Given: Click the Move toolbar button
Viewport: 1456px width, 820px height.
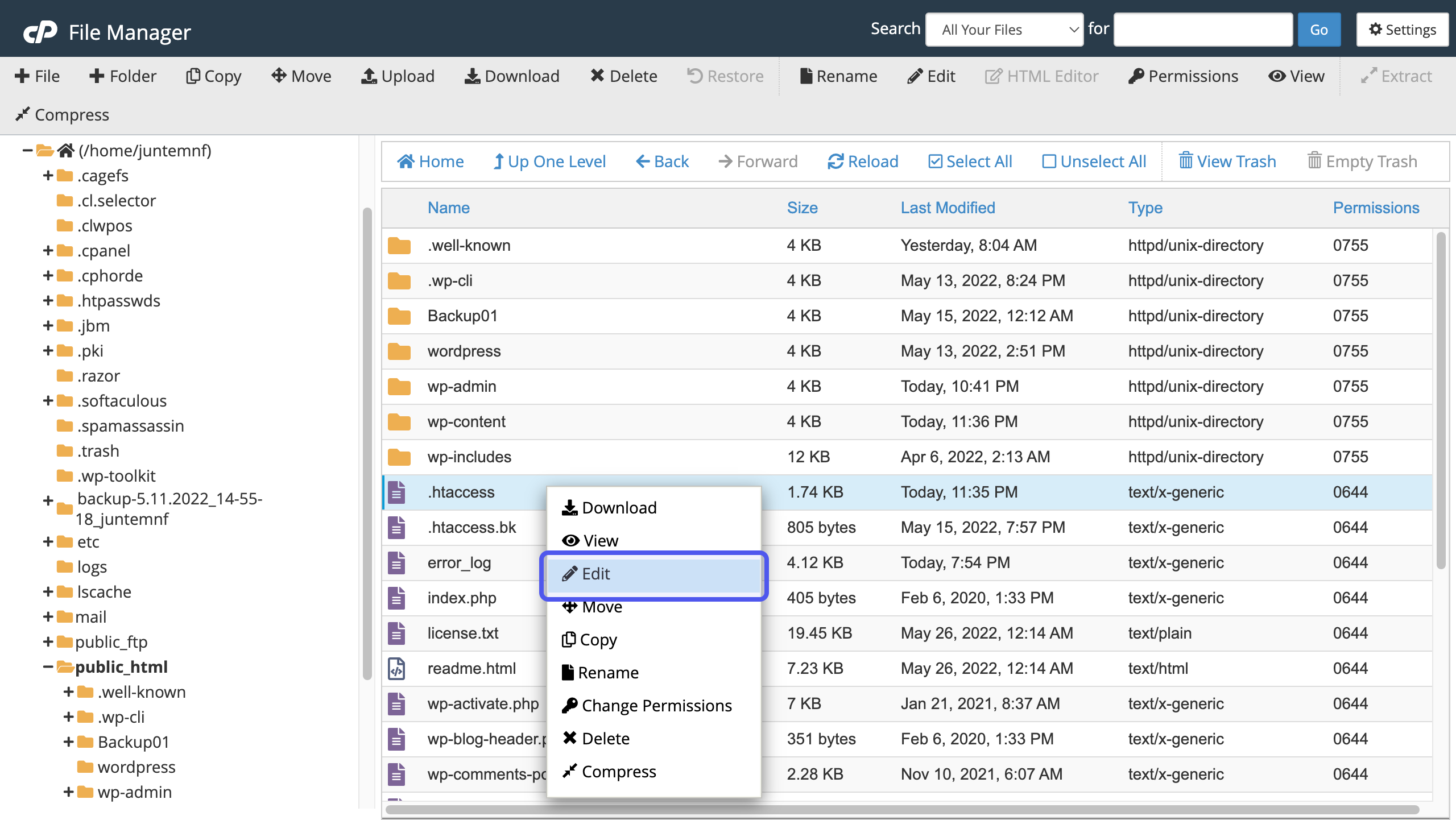Looking at the screenshot, I should pos(301,76).
